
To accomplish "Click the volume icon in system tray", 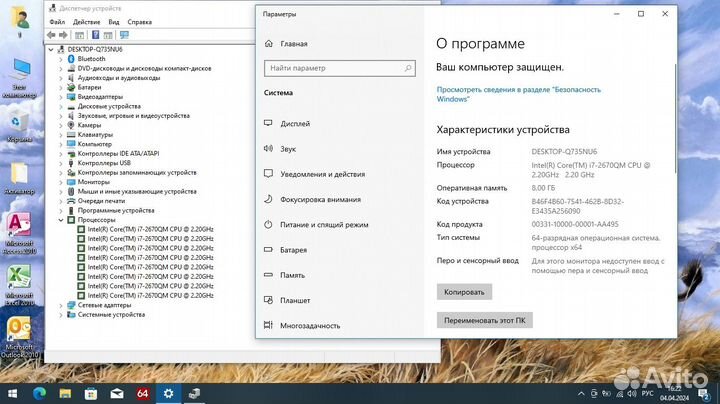I will [632, 394].
